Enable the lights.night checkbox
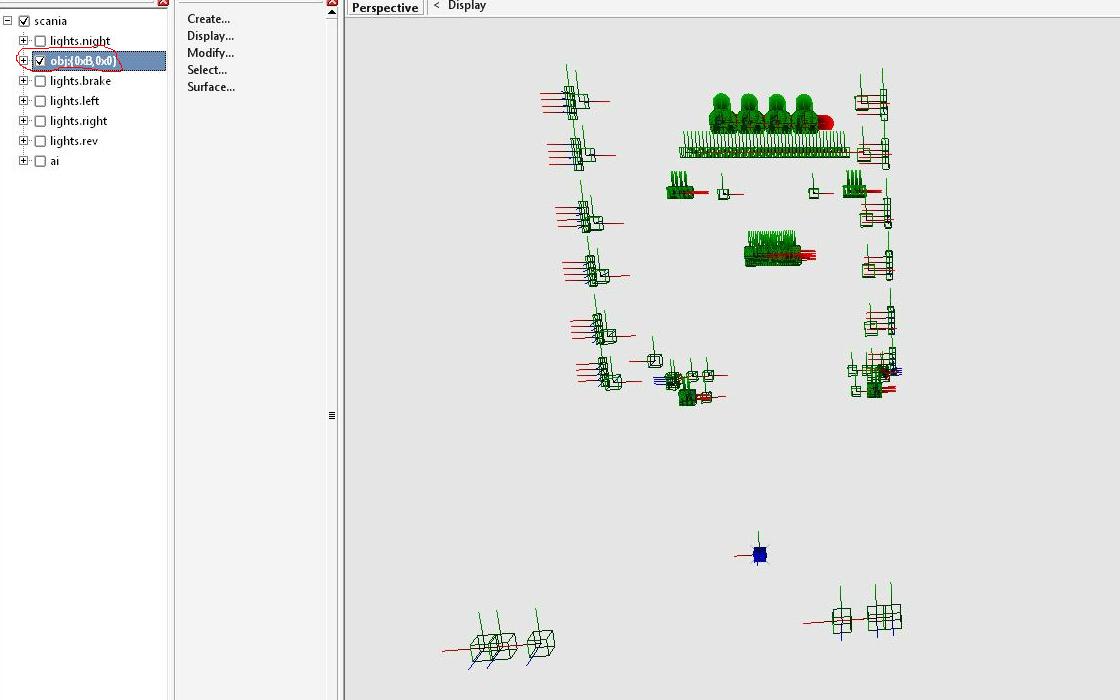1120x700 pixels. coord(40,41)
